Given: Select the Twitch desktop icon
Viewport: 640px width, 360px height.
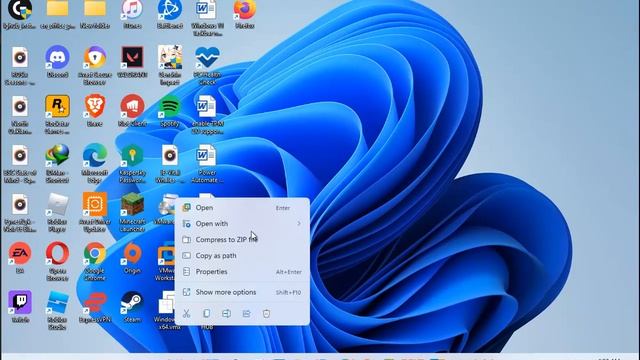Looking at the screenshot, I should pos(20,306).
